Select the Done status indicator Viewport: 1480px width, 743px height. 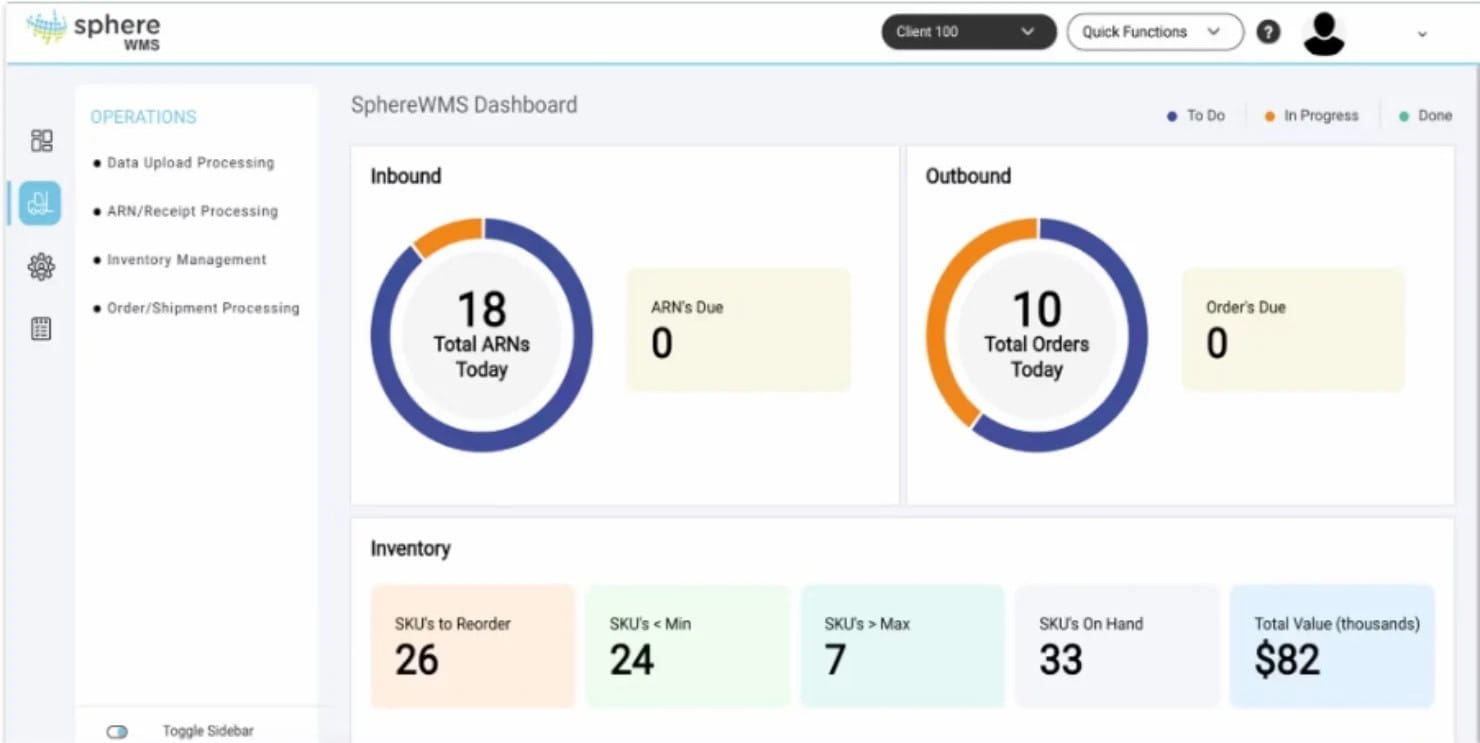(x=1402, y=115)
